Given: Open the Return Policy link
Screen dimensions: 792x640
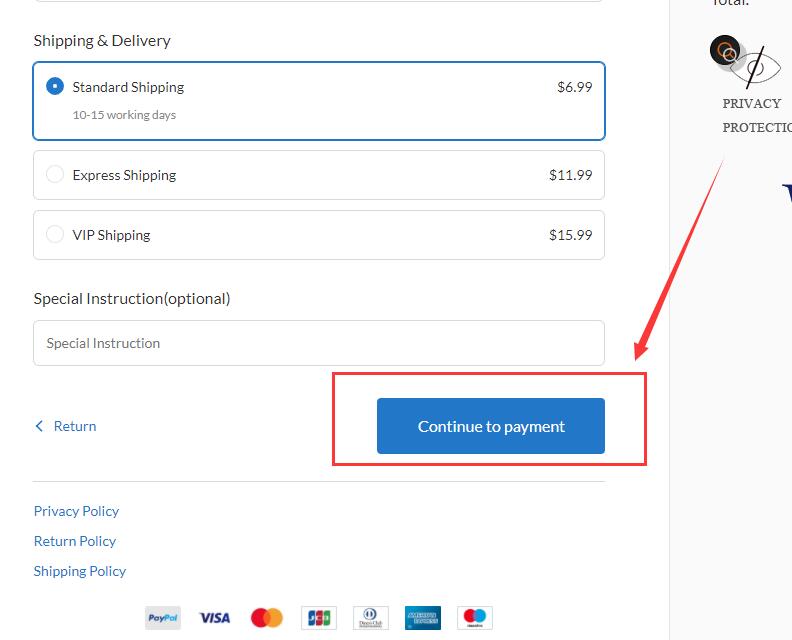Looking at the screenshot, I should (x=75, y=541).
